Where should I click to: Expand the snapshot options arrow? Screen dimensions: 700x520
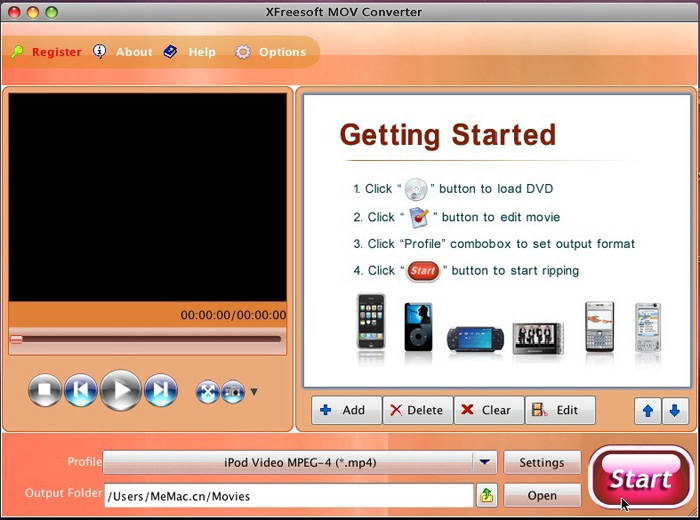click(254, 392)
